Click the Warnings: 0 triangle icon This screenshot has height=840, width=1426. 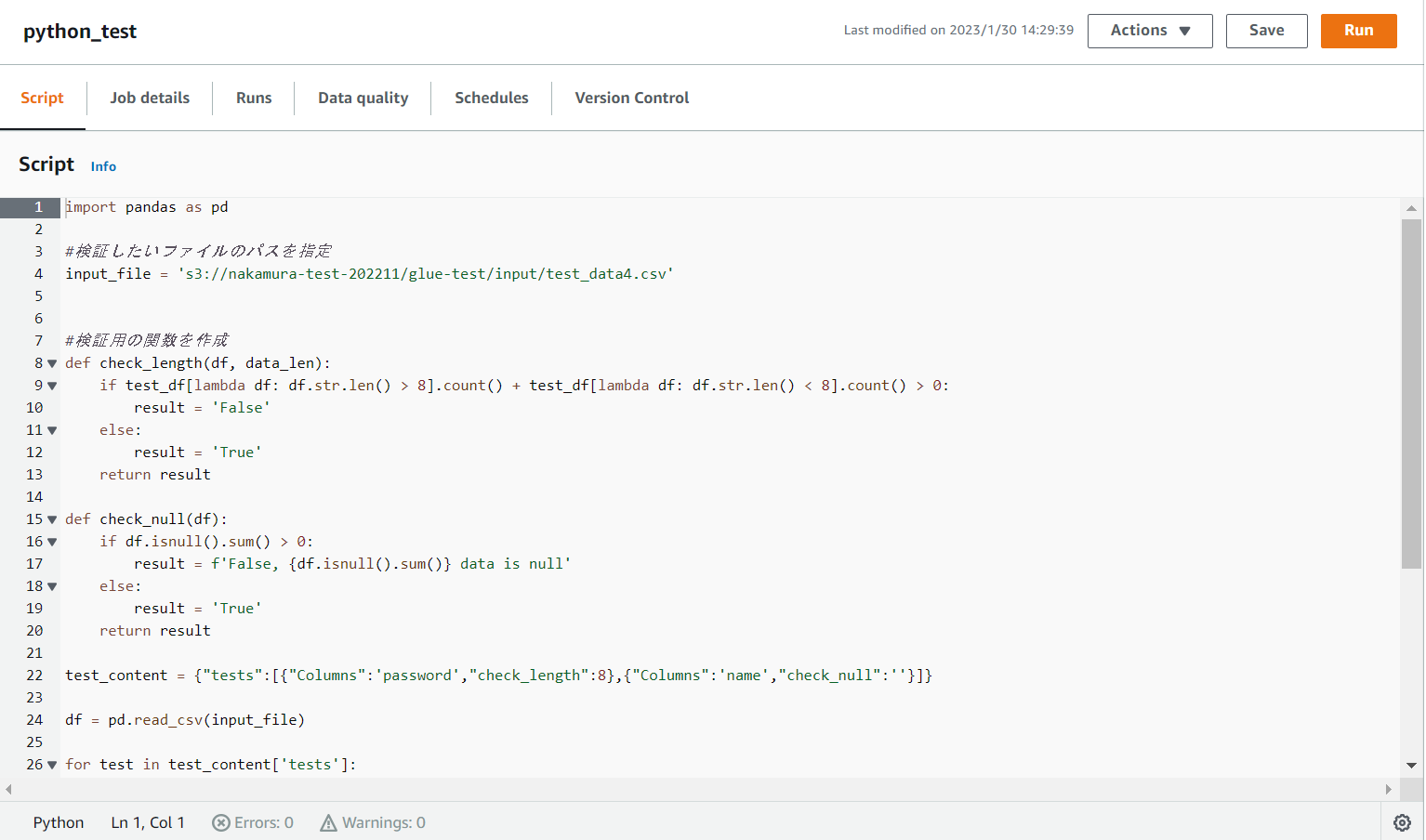(x=328, y=822)
